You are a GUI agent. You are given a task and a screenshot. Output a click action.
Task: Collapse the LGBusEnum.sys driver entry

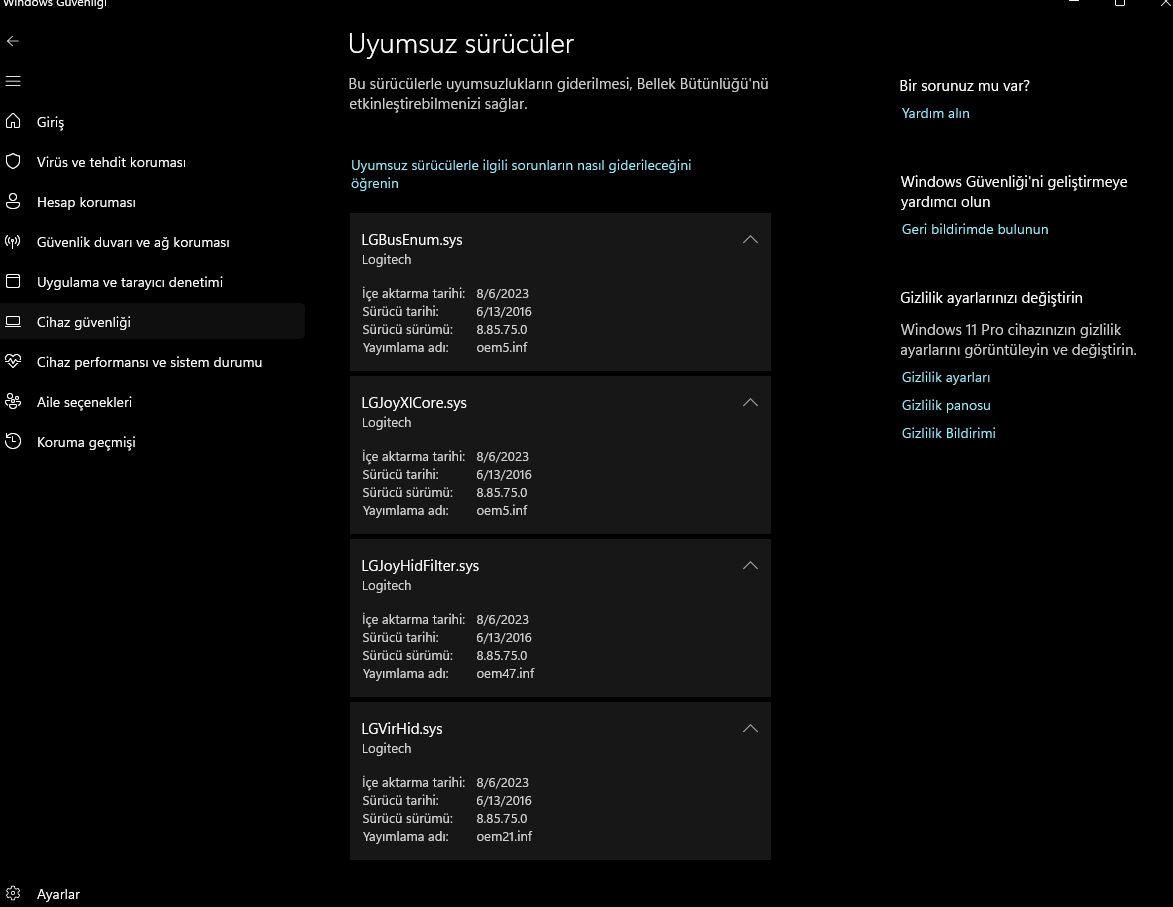pos(750,240)
